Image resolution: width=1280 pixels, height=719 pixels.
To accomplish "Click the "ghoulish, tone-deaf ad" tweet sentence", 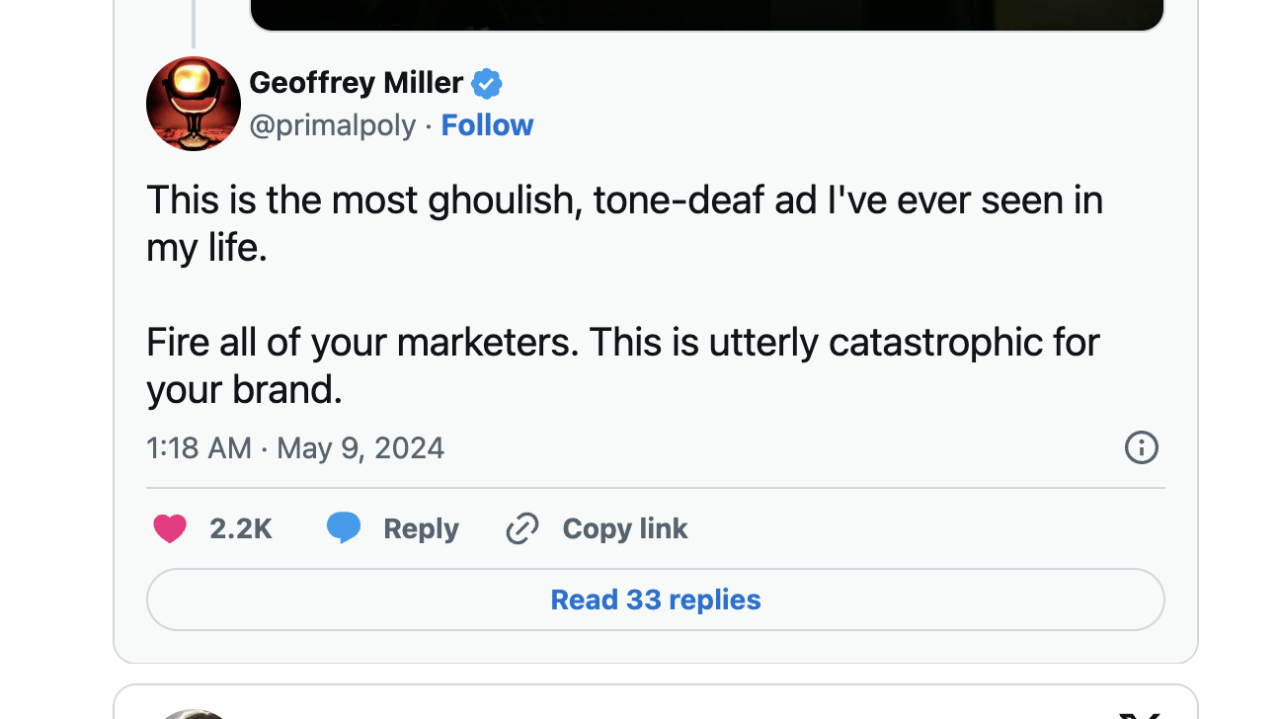I will tap(624, 223).
